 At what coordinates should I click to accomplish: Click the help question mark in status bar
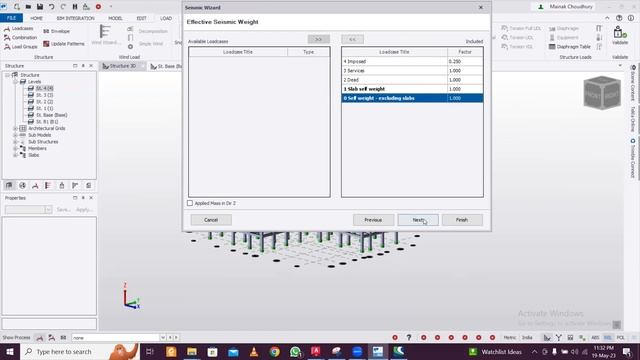pos(409,338)
